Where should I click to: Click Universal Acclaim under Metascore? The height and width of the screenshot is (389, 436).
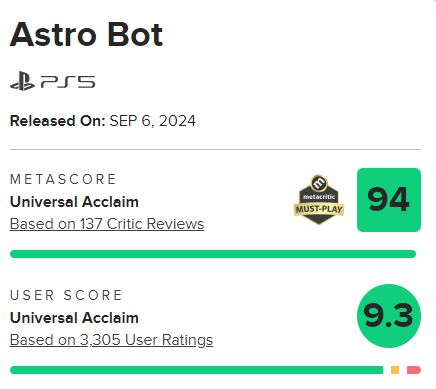tap(74, 202)
